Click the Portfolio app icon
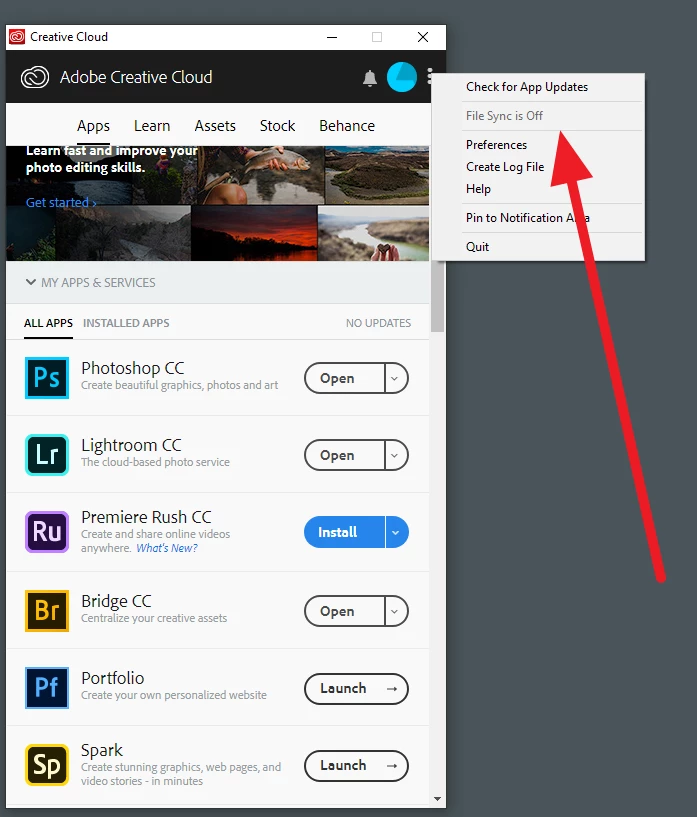Image resolution: width=697 pixels, height=817 pixels. click(x=47, y=688)
